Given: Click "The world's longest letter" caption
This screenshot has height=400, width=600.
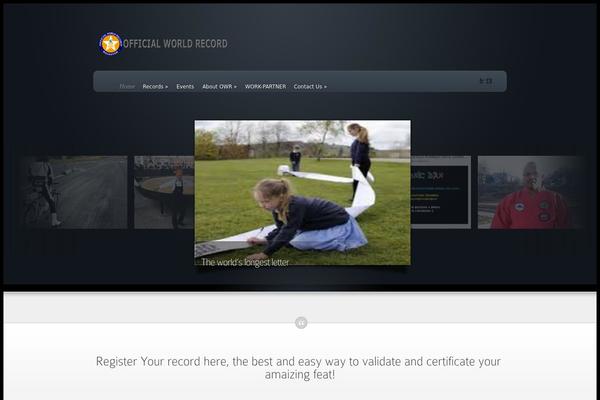Looking at the screenshot, I should 245,262.
